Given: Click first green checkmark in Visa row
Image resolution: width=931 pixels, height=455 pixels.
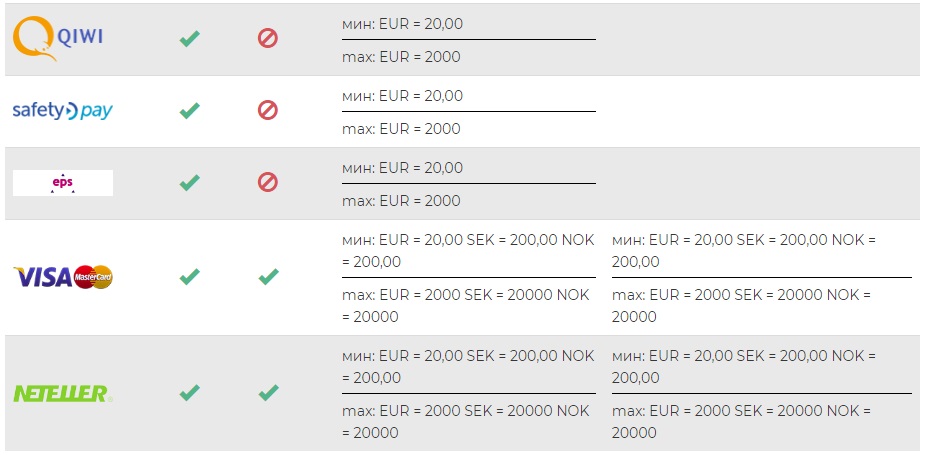Looking at the screenshot, I should [x=189, y=277].
